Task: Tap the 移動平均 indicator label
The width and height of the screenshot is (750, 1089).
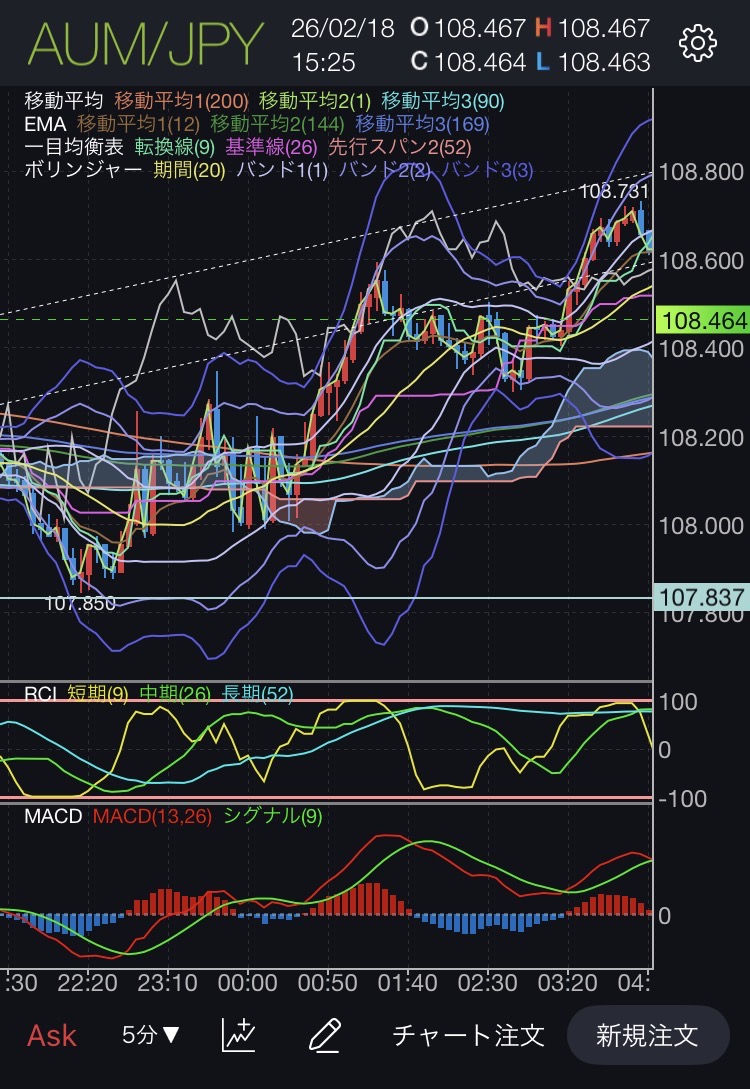Action: (x=63, y=101)
